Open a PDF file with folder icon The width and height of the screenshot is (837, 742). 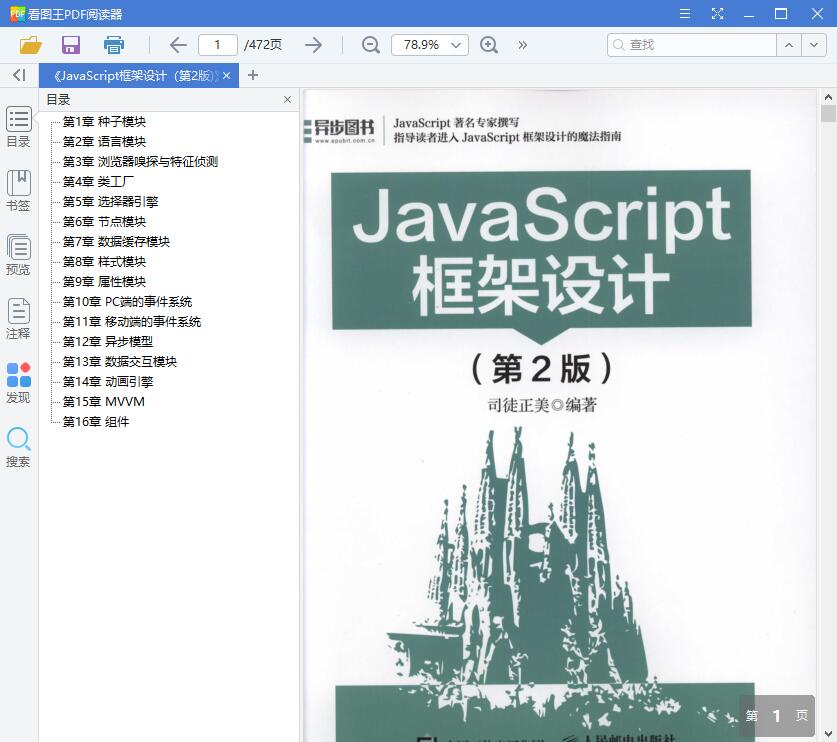tap(30, 45)
